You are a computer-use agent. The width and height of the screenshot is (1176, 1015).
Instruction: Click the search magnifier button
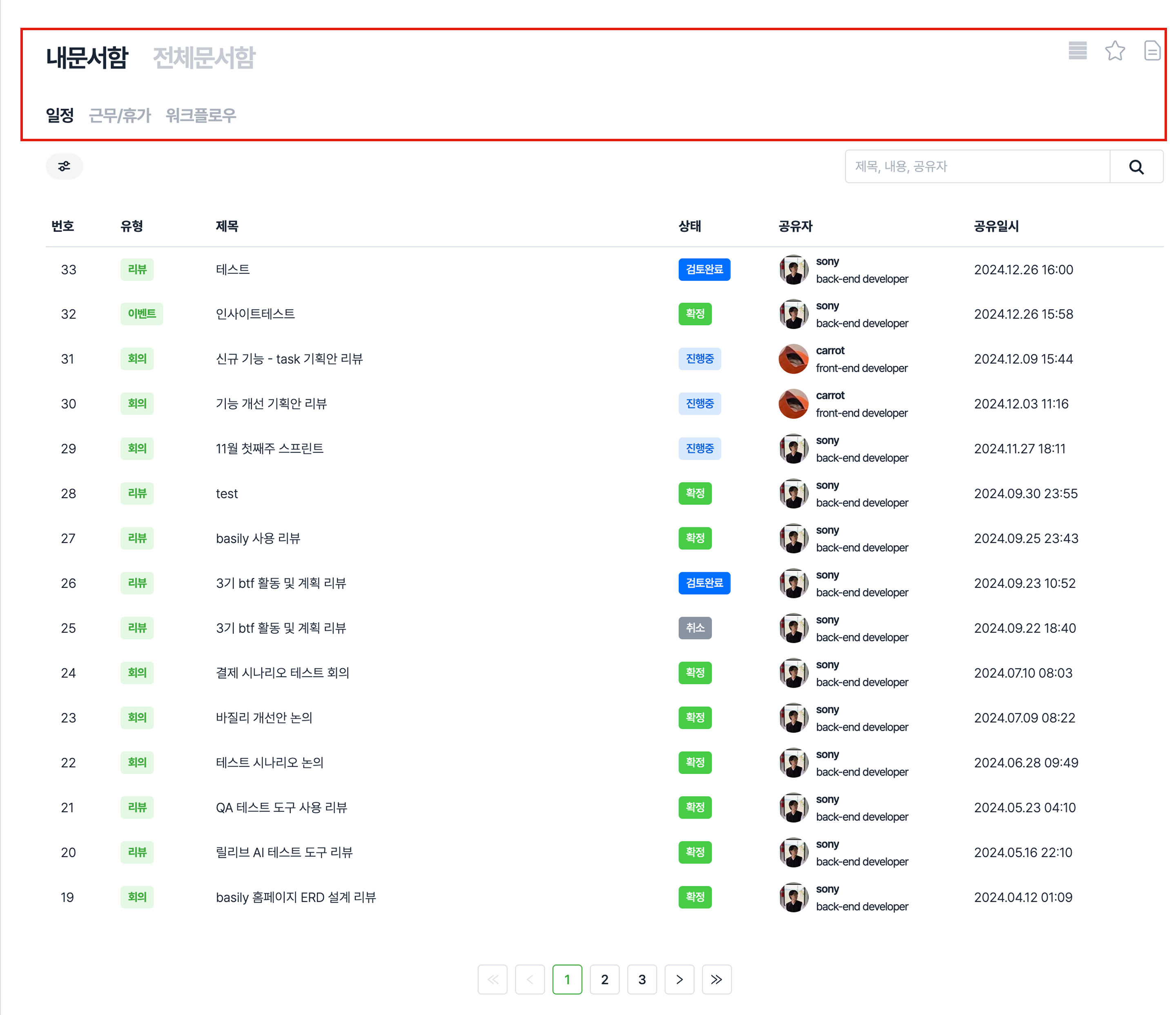[x=1136, y=167]
